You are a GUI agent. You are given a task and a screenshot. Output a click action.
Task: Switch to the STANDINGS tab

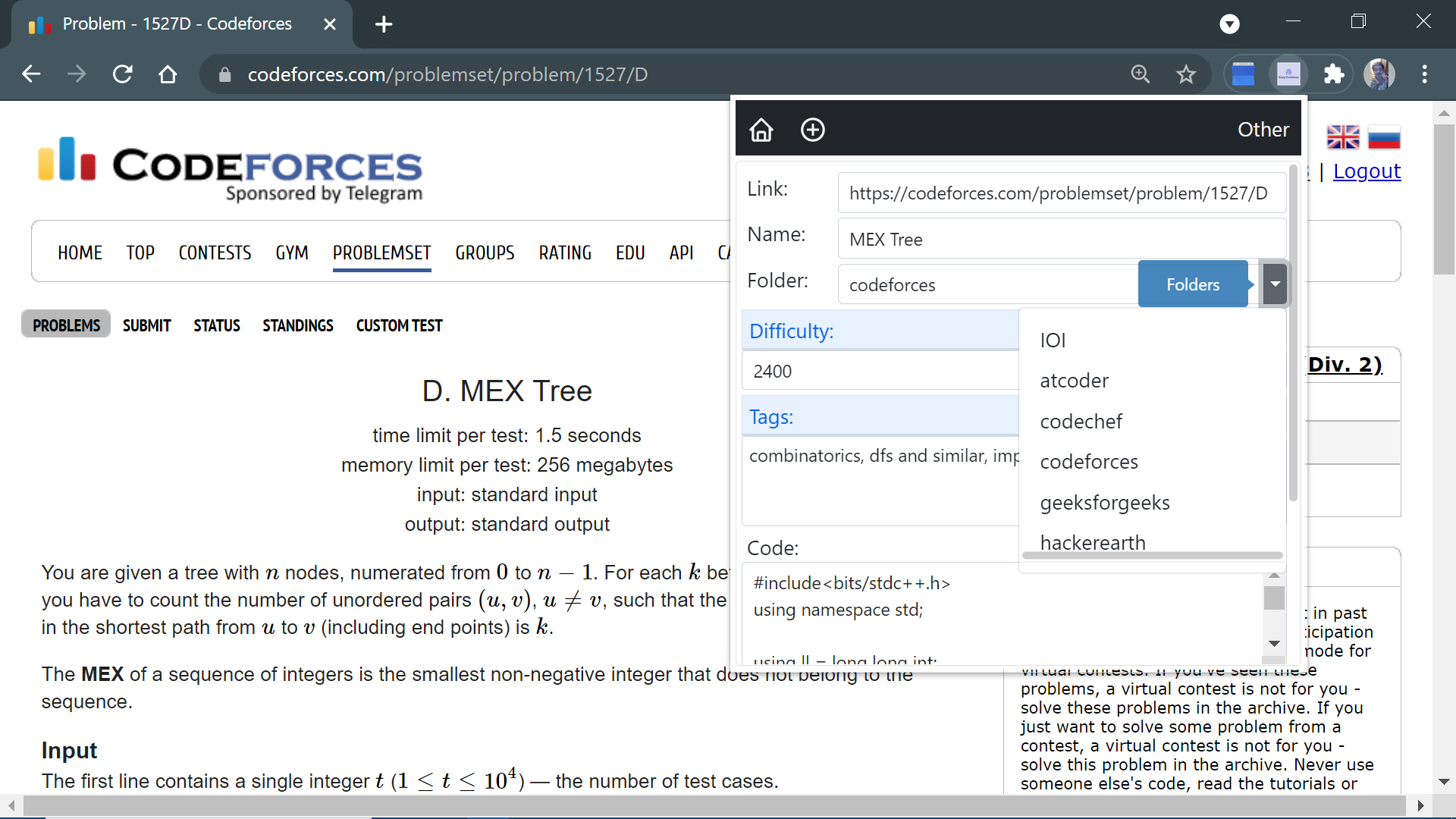pos(297,325)
